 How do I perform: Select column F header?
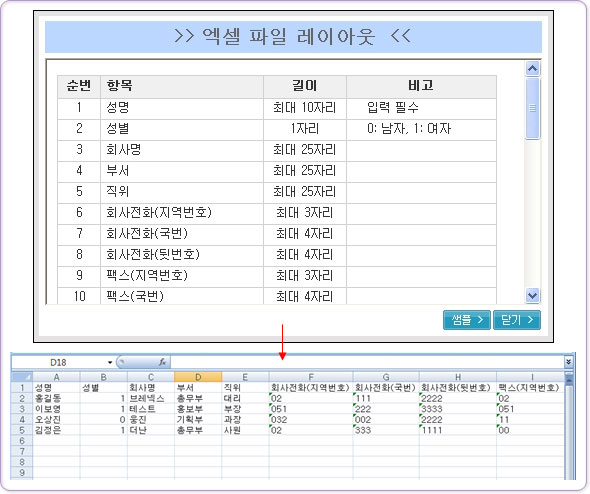point(311,377)
